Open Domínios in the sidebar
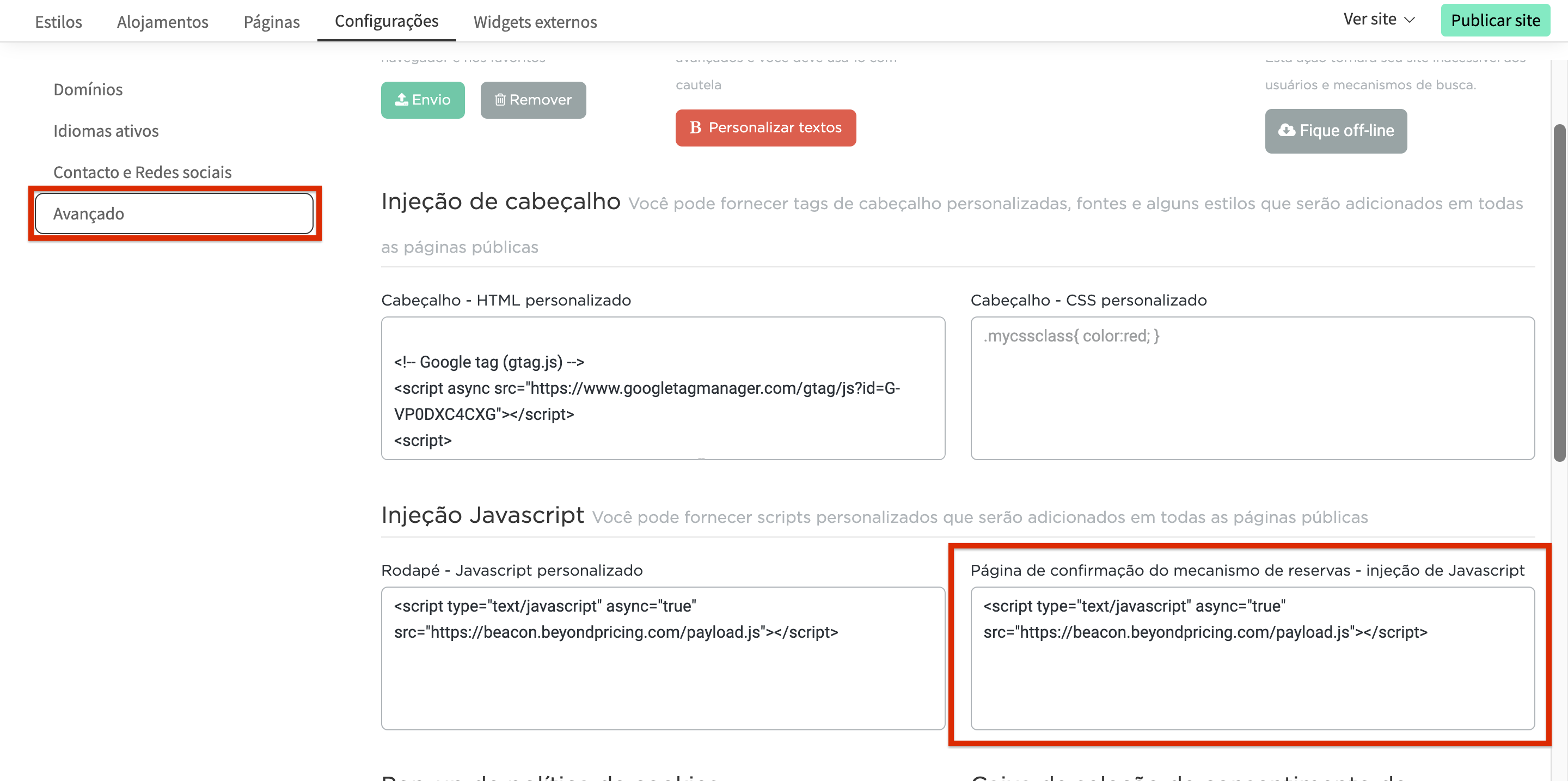 pos(88,89)
